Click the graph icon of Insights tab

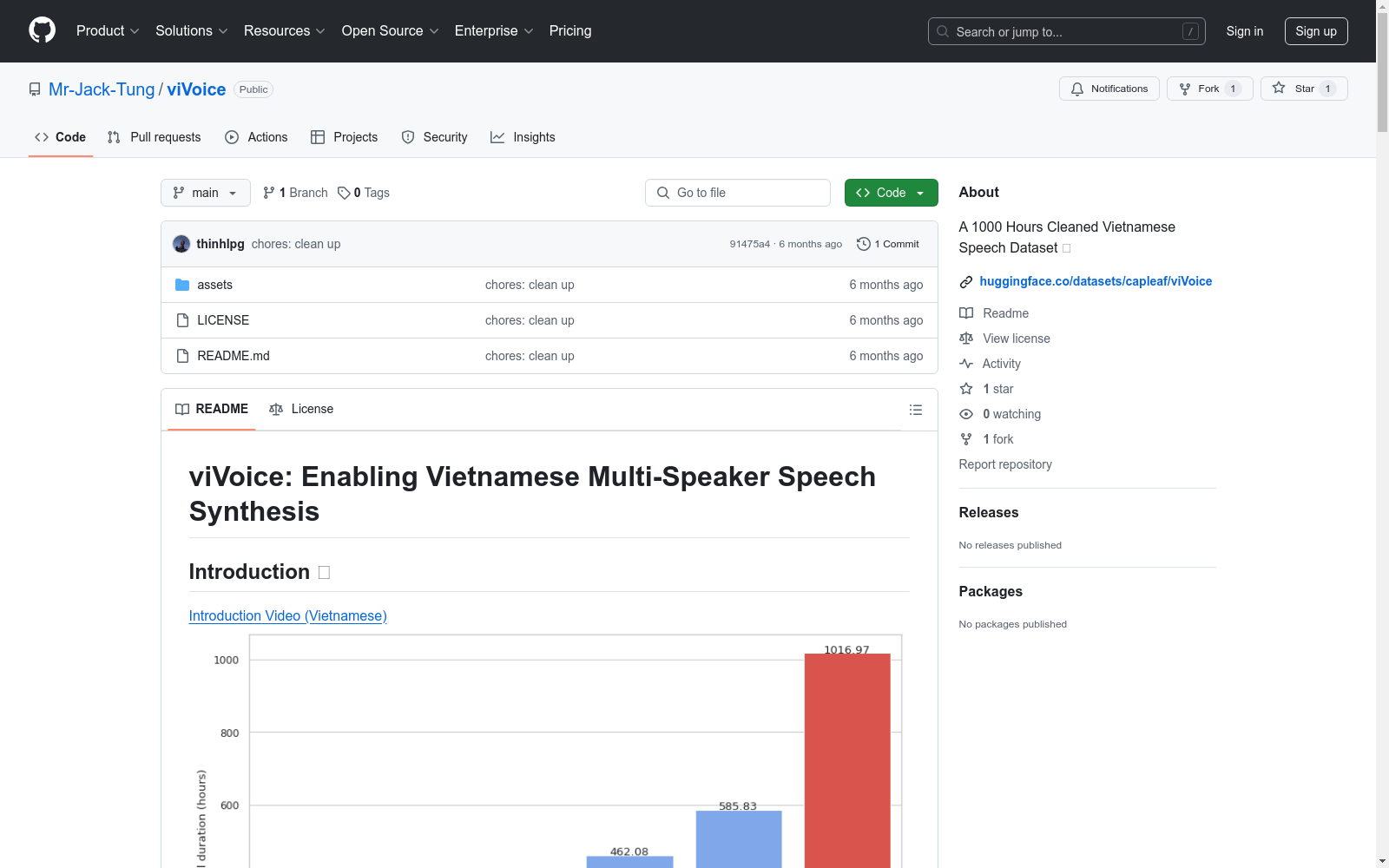[x=497, y=137]
